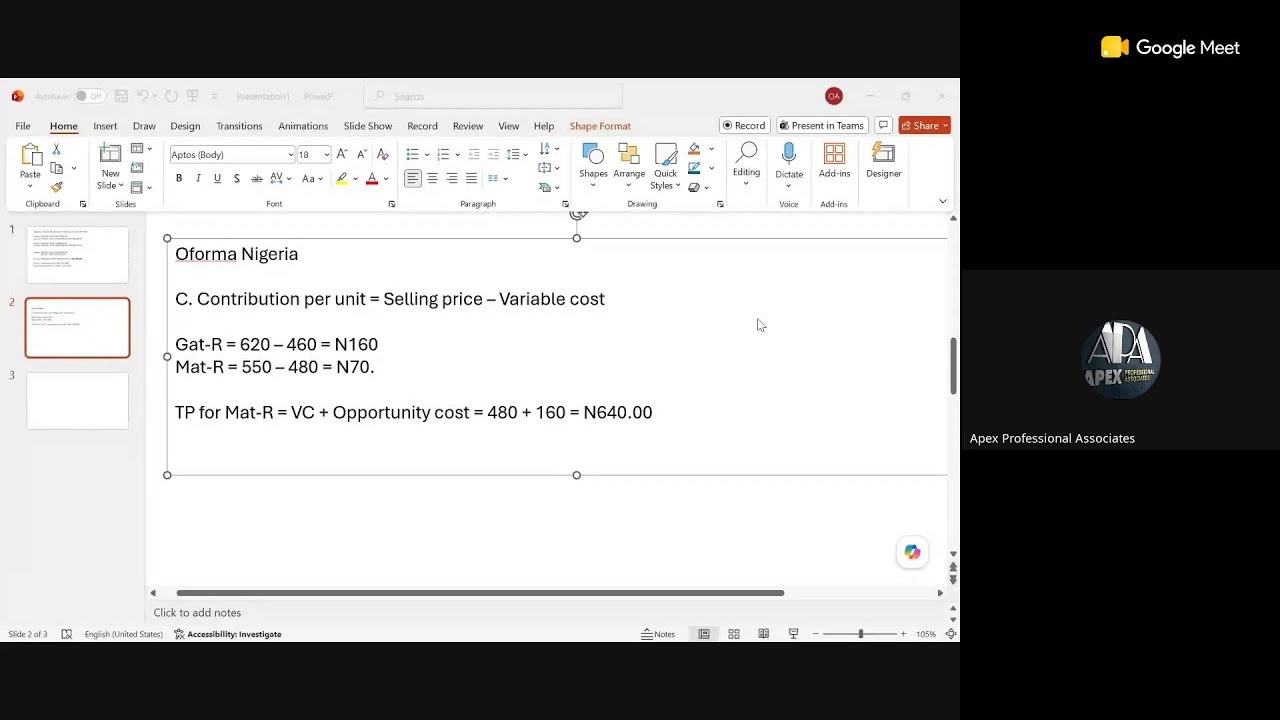Toggle Italic formatting
1280x720 pixels.
coord(198,178)
